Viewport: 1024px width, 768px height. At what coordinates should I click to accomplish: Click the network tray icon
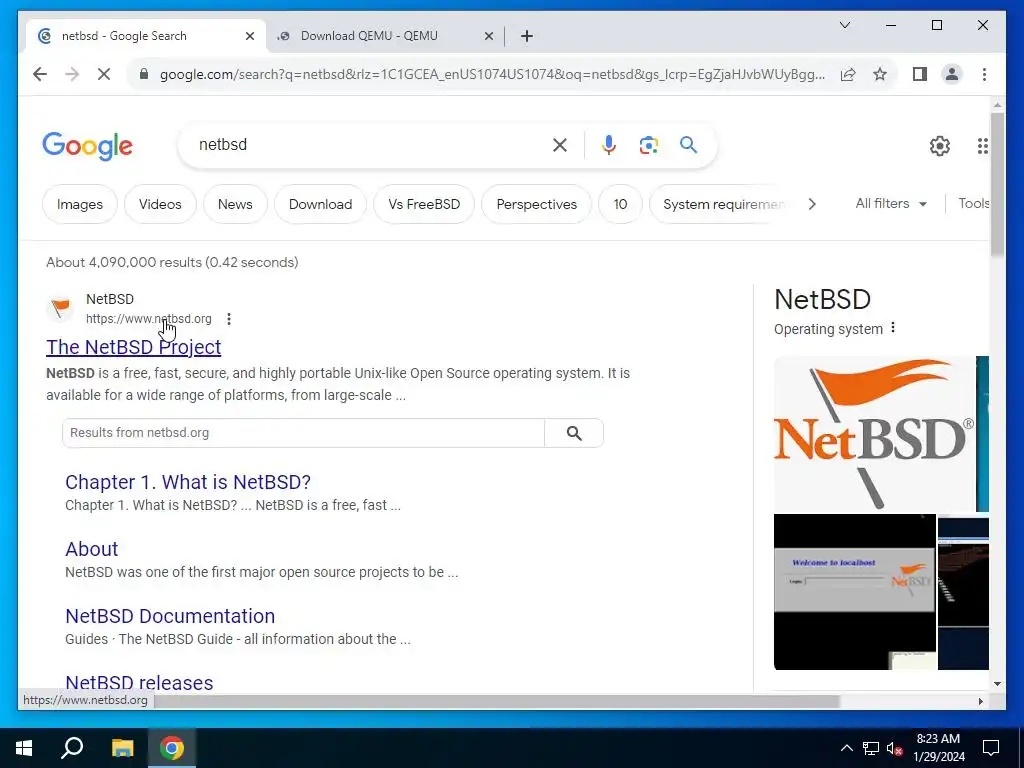click(x=871, y=748)
